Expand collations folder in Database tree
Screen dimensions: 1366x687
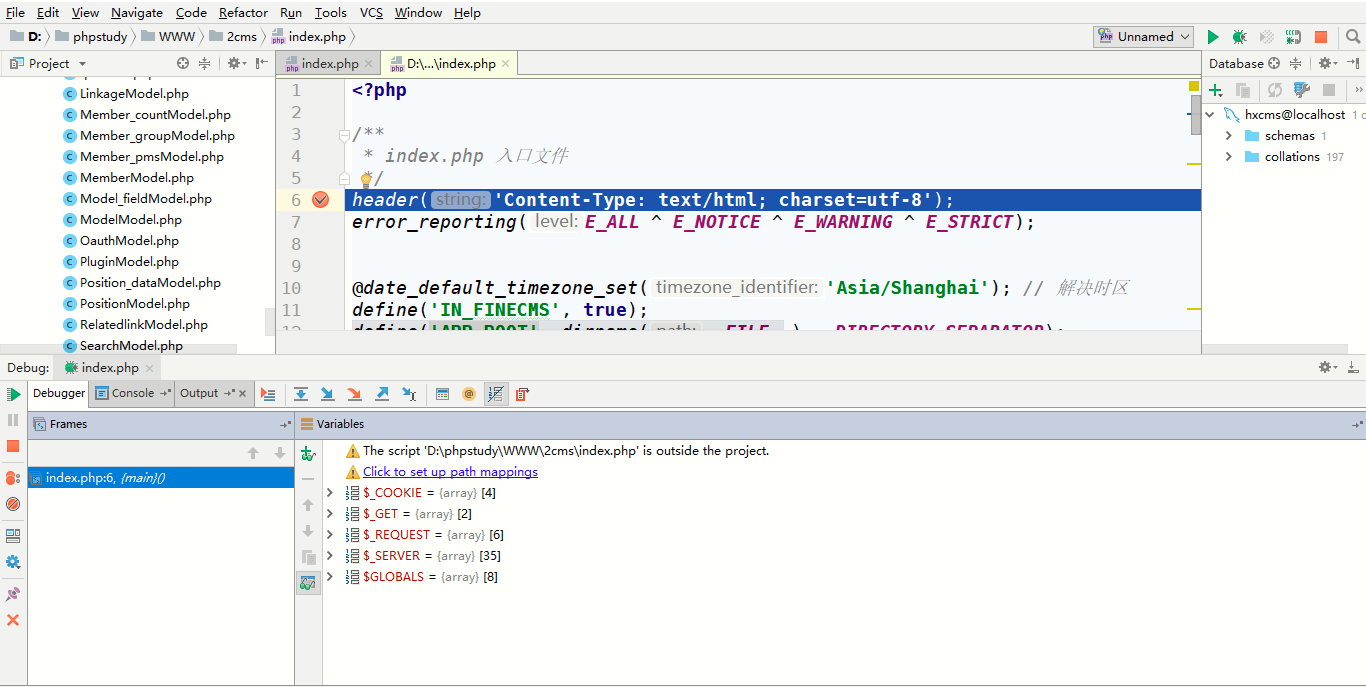[x=1229, y=157]
